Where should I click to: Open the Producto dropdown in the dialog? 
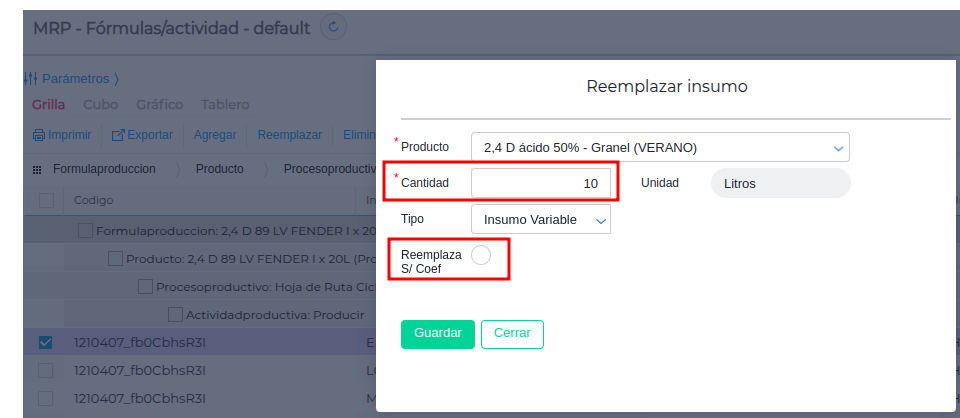point(660,147)
